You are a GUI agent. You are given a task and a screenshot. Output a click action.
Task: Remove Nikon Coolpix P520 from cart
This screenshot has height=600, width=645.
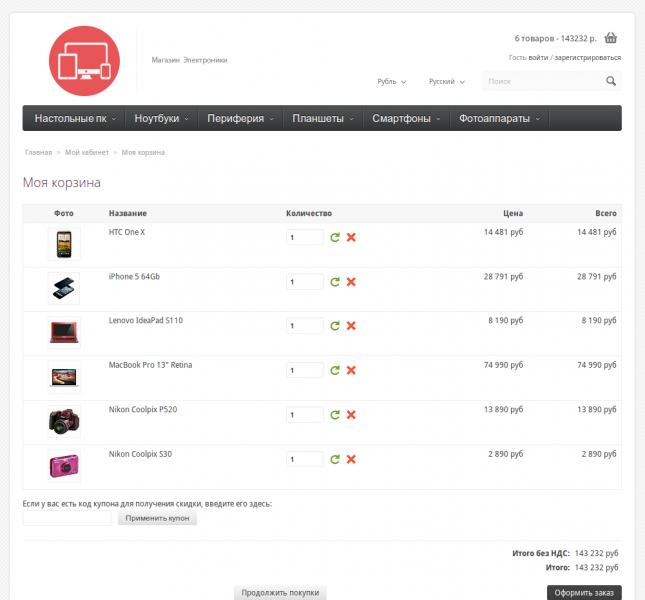point(351,415)
